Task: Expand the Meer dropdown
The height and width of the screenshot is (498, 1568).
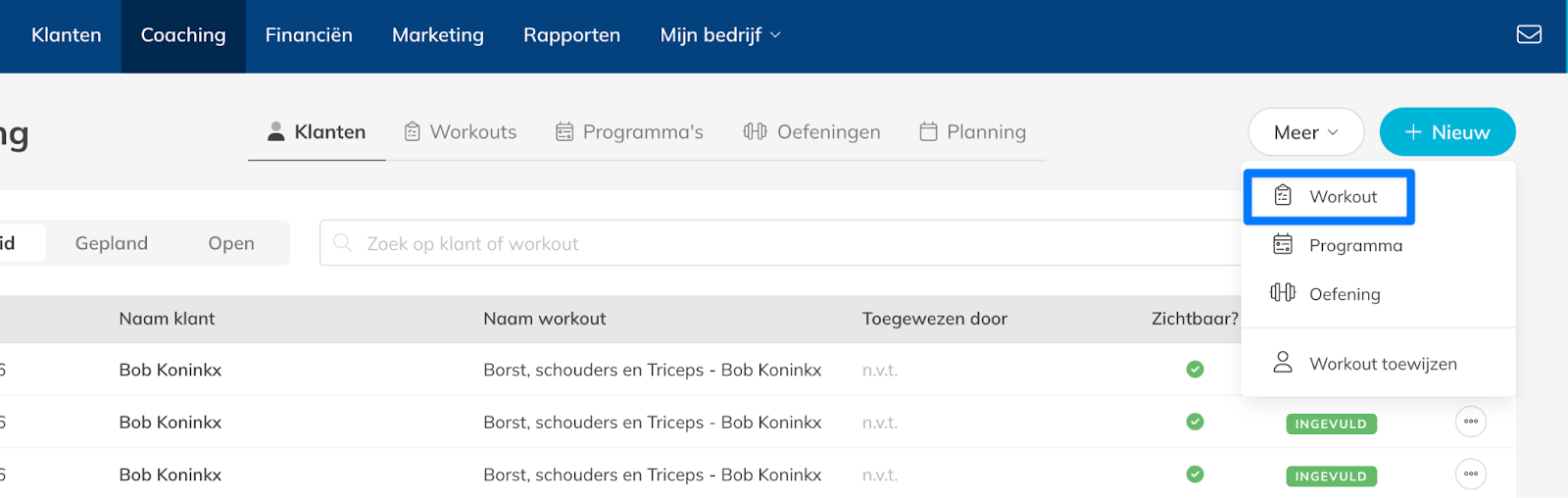Action: [x=1305, y=132]
